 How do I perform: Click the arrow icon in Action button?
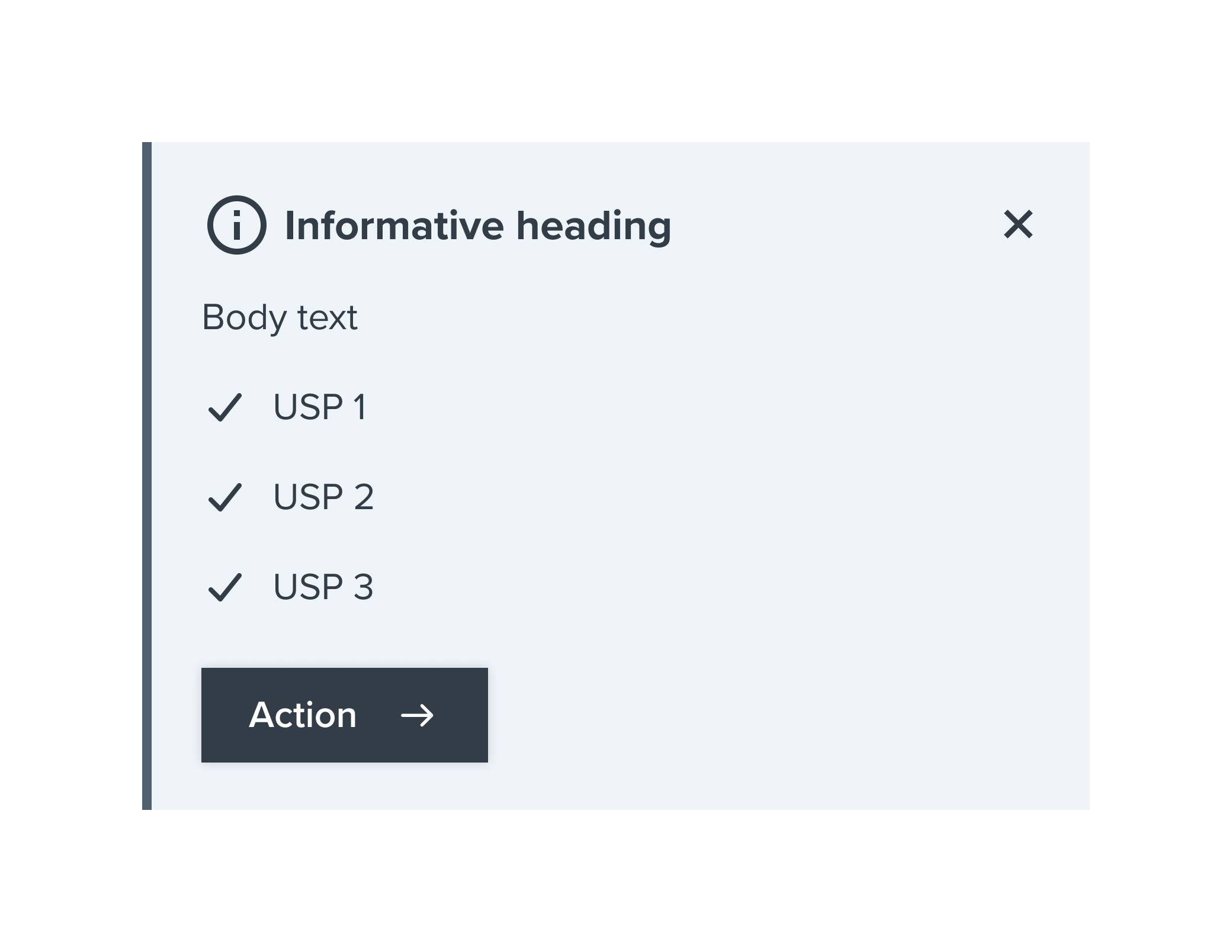(418, 715)
